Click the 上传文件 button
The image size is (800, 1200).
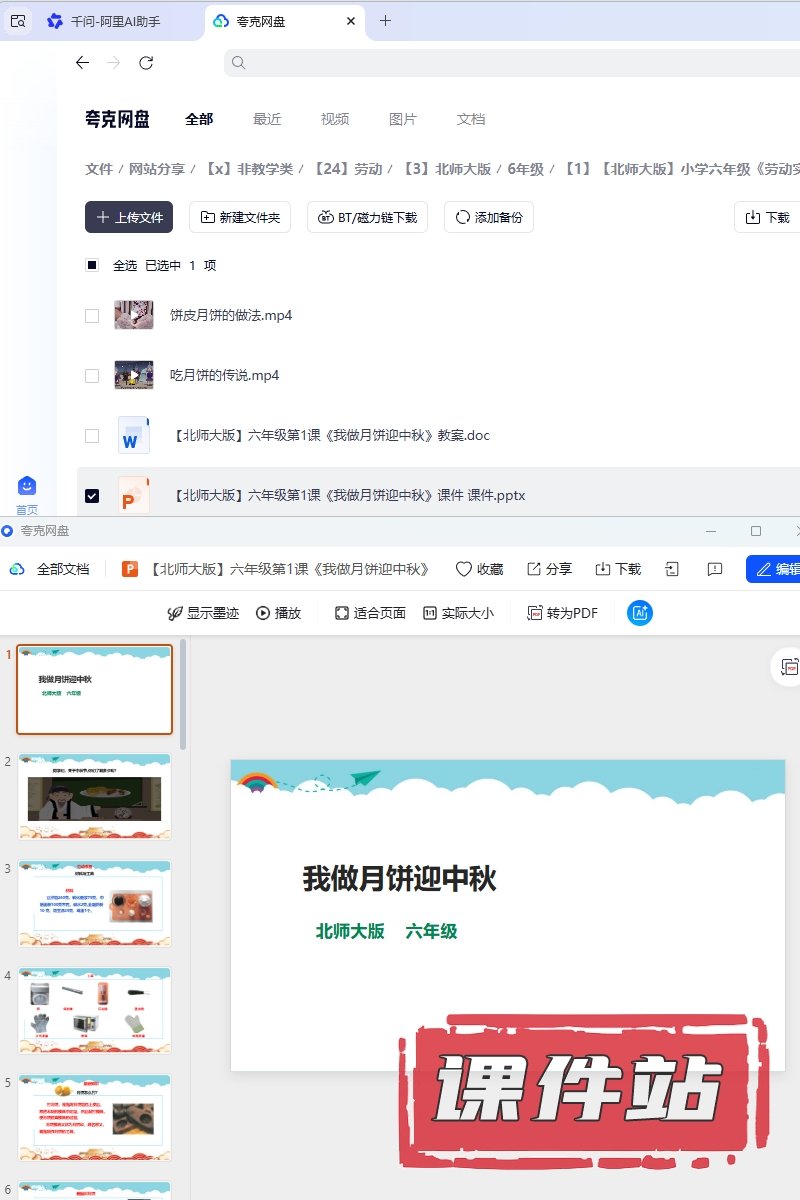(x=129, y=217)
